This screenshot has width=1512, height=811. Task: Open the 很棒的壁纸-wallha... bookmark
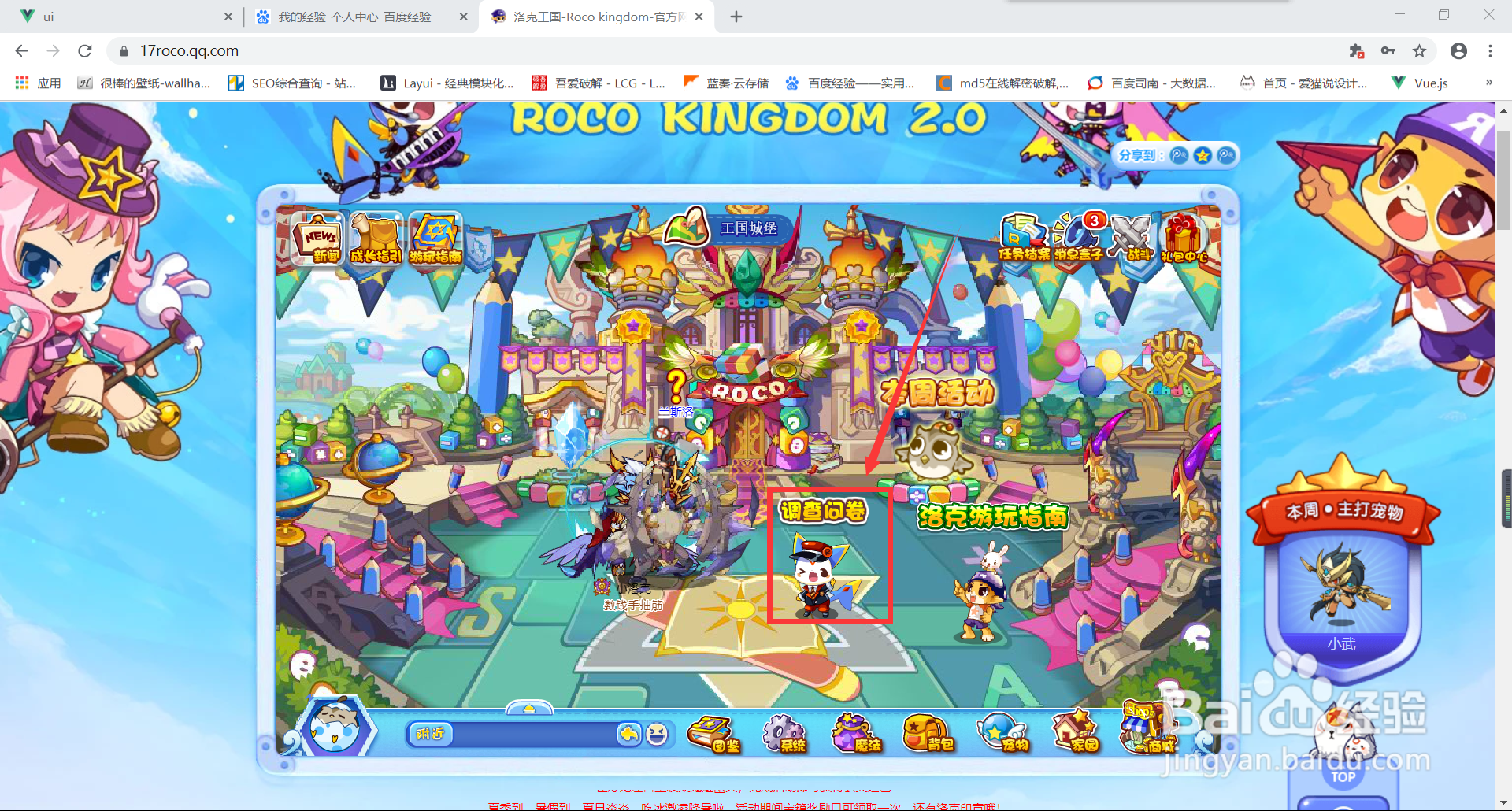pos(143,83)
